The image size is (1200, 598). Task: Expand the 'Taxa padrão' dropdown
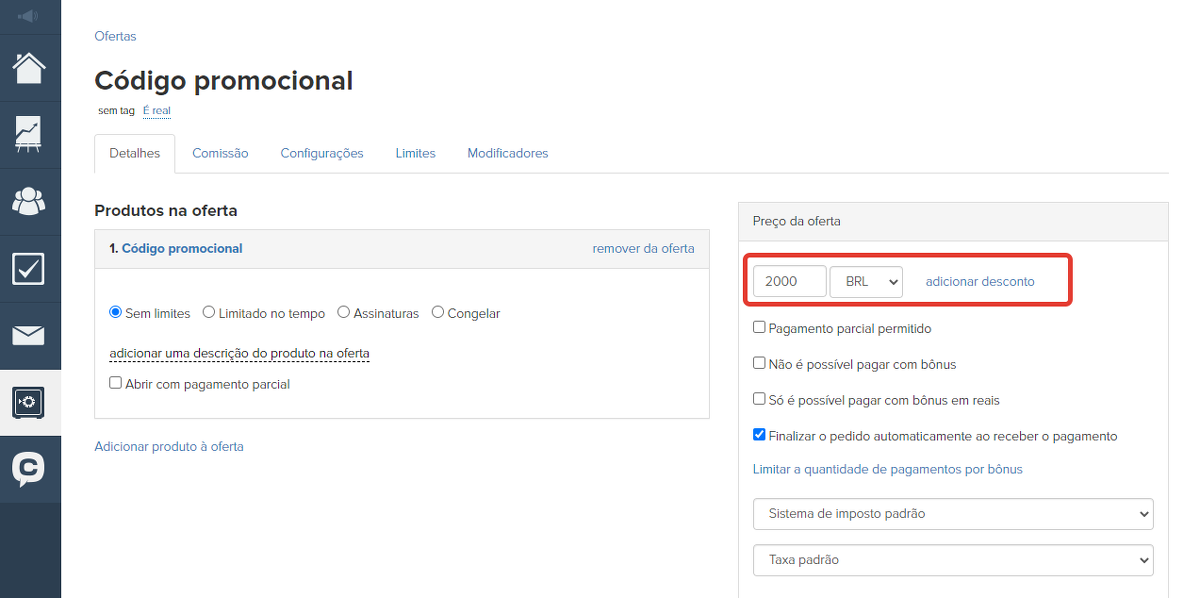click(x=952, y=560)
